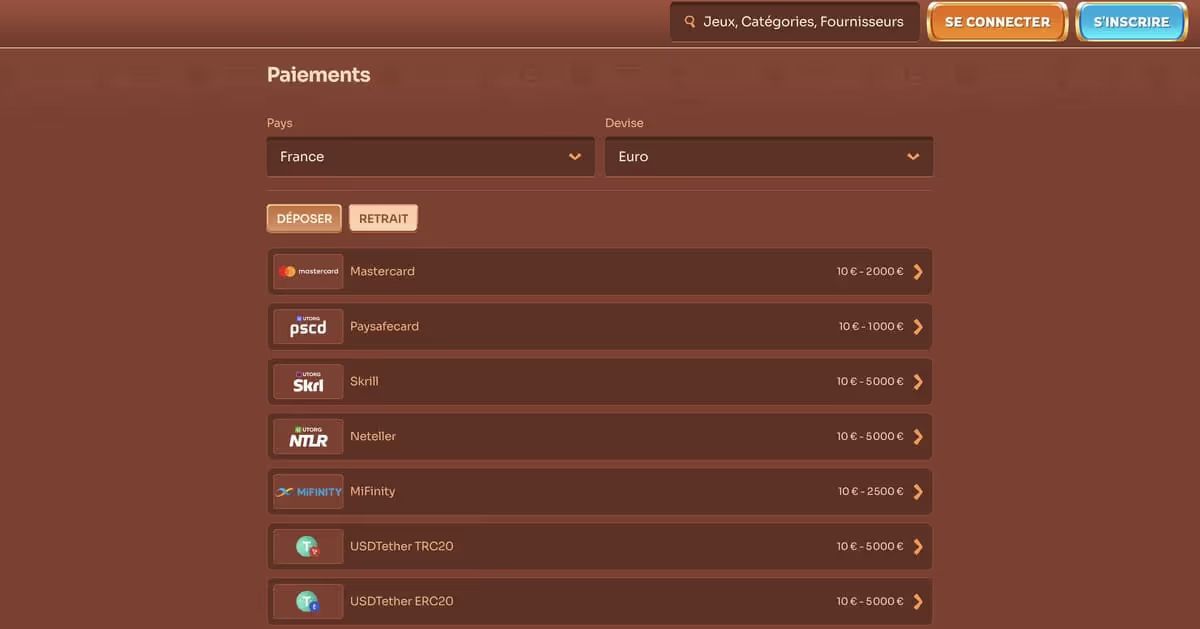Click the Mastercard payment icon
Viewport: 1200px width, 629px height.
point(307,271)
